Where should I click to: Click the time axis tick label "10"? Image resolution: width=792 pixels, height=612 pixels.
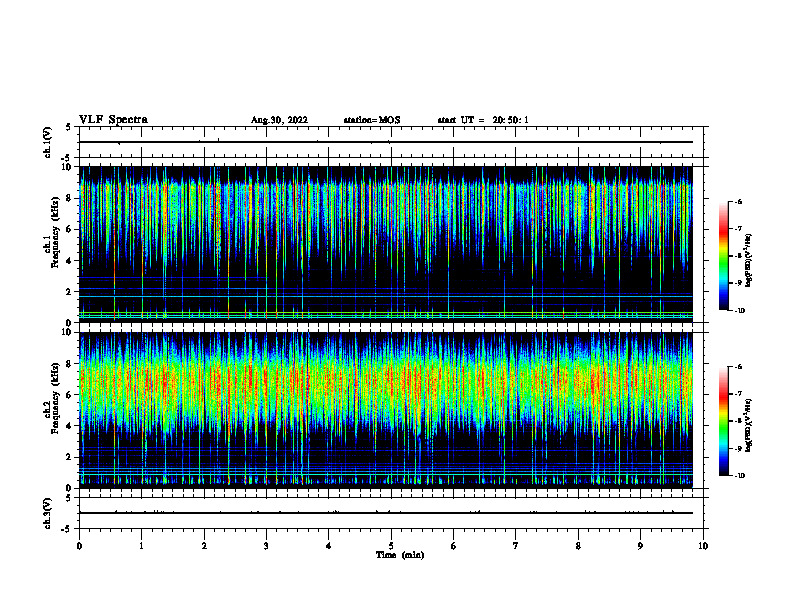click(x=703, y=546)
